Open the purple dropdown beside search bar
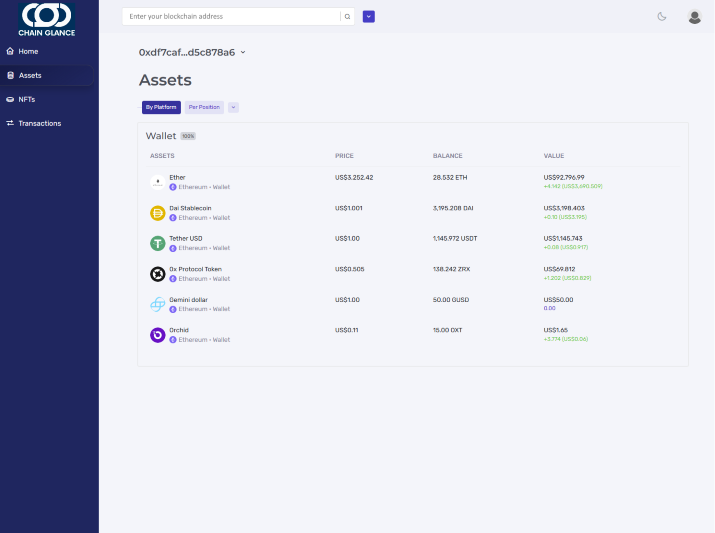 tap(369, 17)
